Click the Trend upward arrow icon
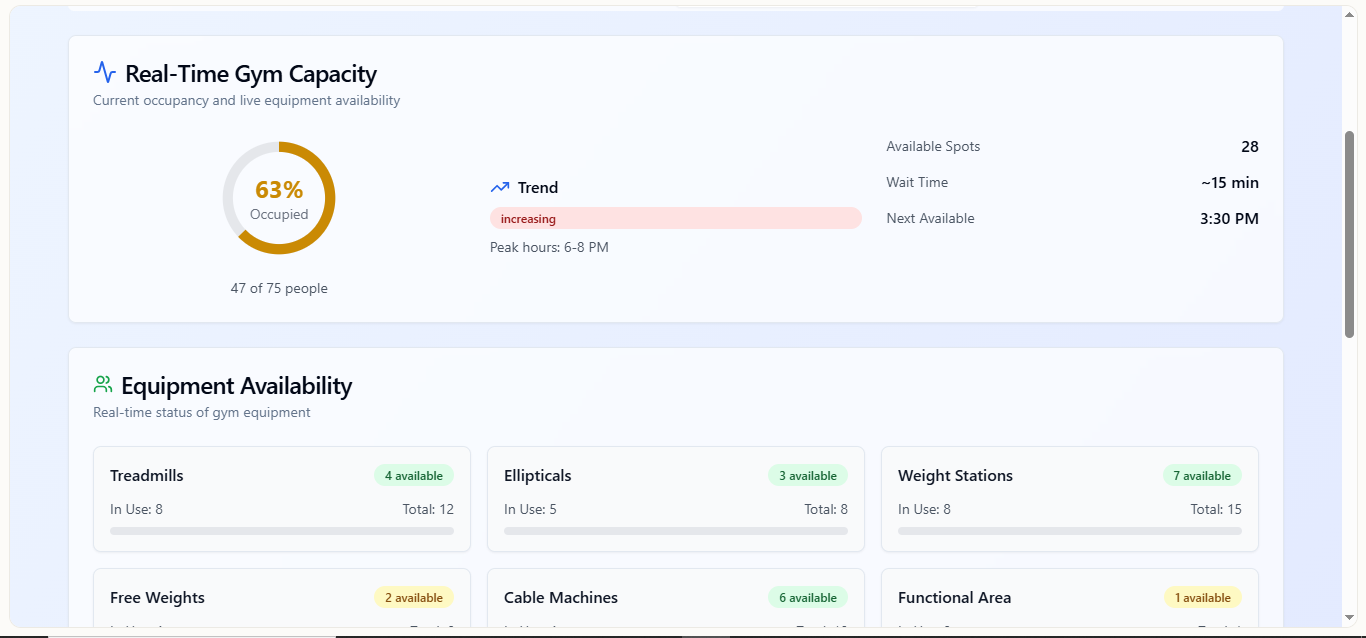Image resolution: width=1366 pixels, height=638 pixels. coord(500,188)
